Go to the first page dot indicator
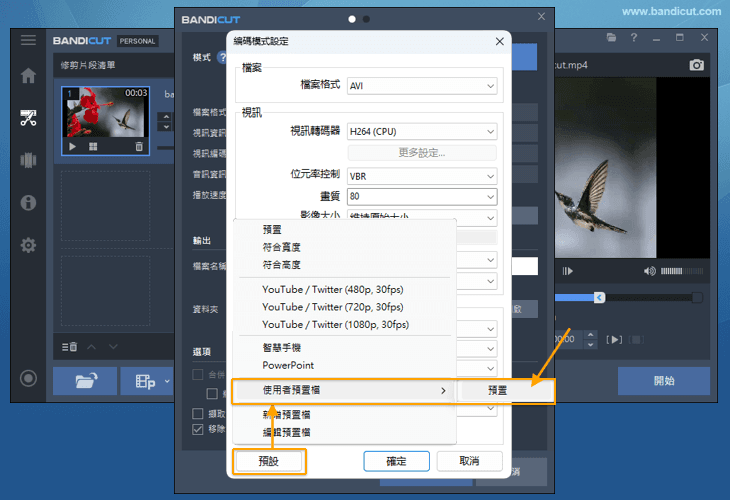The image size is (730, 500). coord(352,19)
